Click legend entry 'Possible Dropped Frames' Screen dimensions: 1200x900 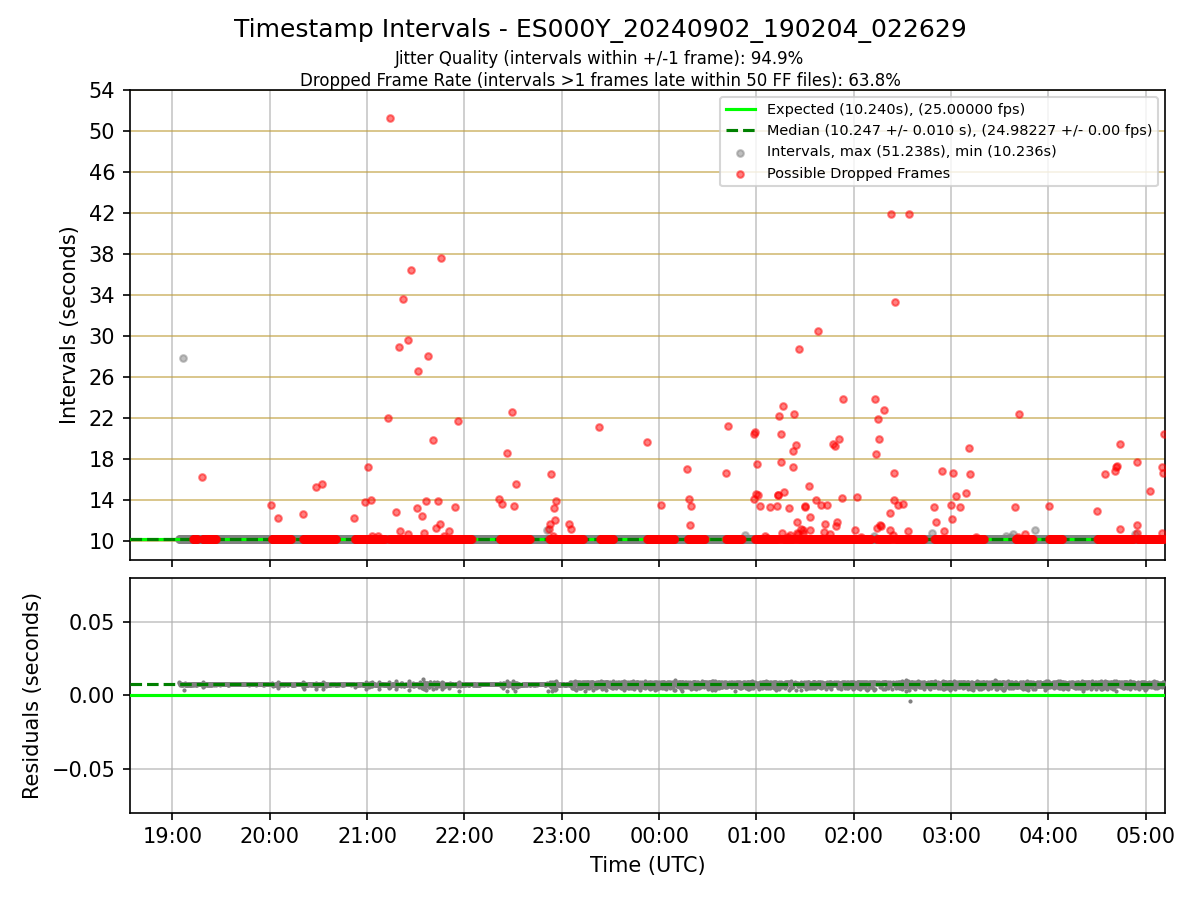pos(858,173)
